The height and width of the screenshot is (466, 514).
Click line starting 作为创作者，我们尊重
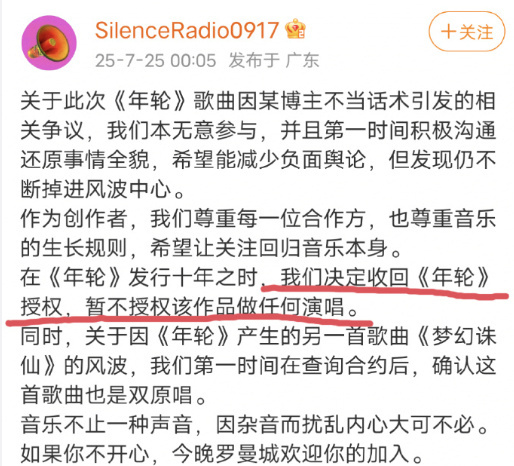point(258,219)
